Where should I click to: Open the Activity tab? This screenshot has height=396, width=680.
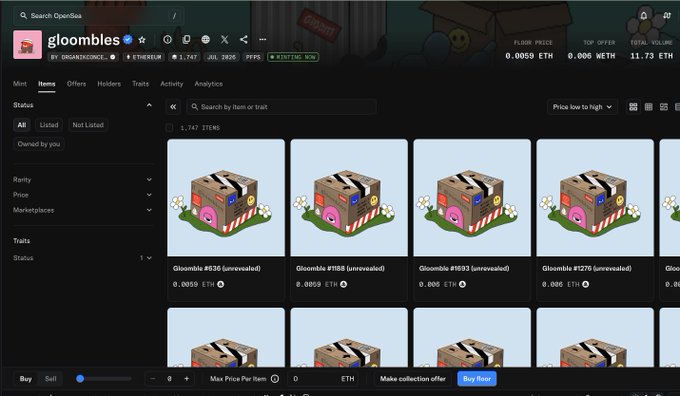coord(172,84)
